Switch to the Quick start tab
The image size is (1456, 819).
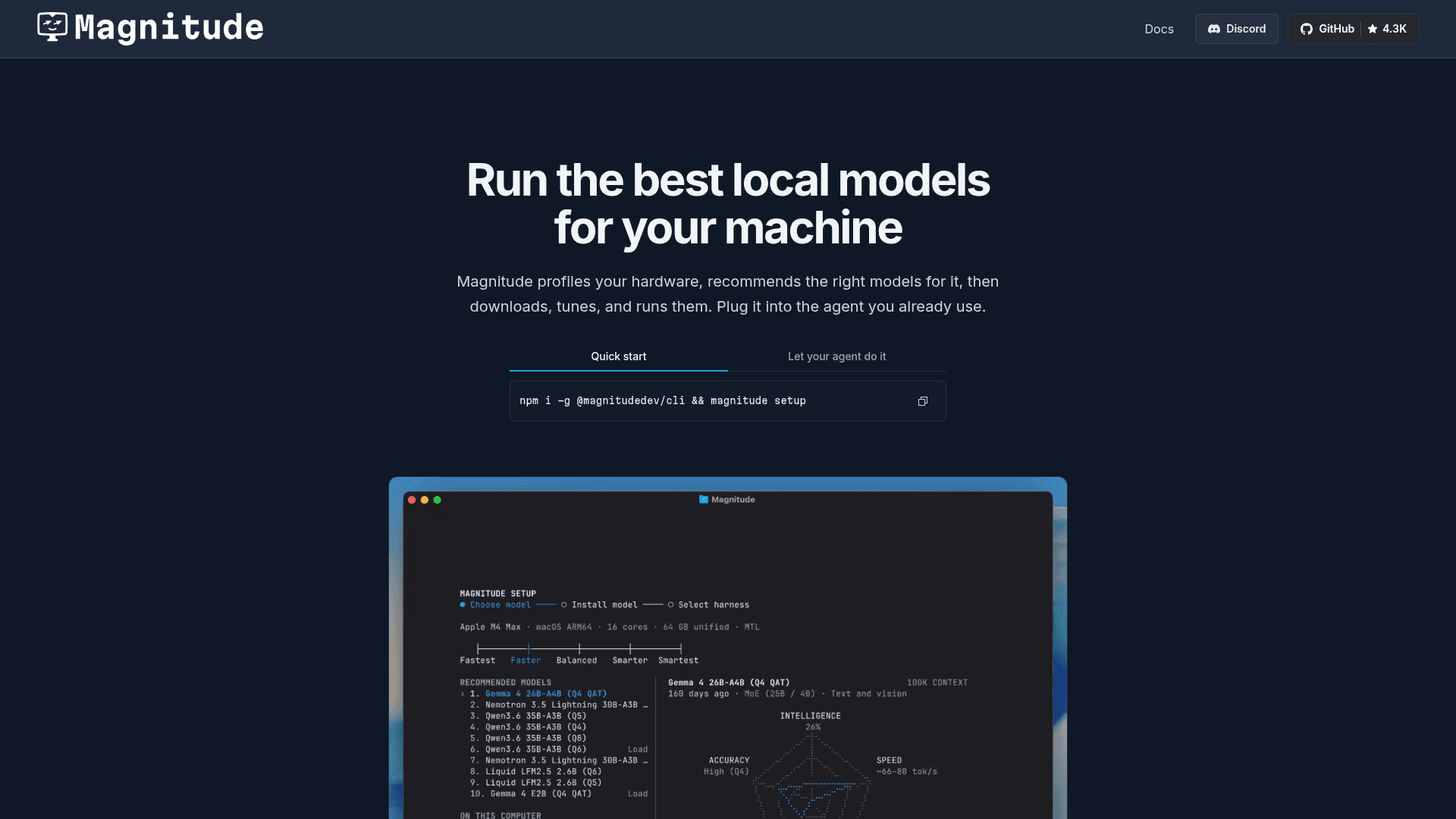[619, 356]
